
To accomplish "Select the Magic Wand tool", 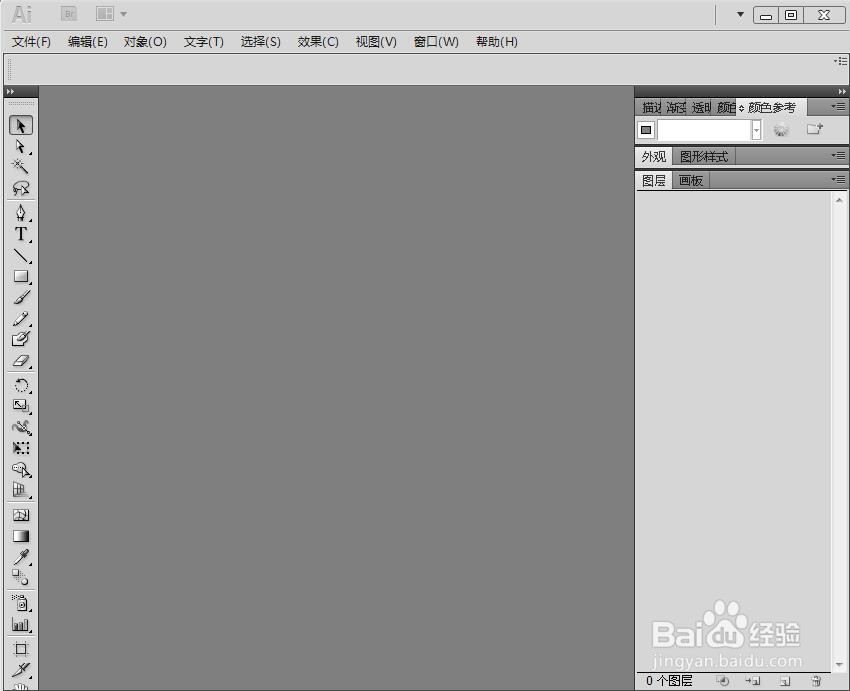I will point(21,167).
